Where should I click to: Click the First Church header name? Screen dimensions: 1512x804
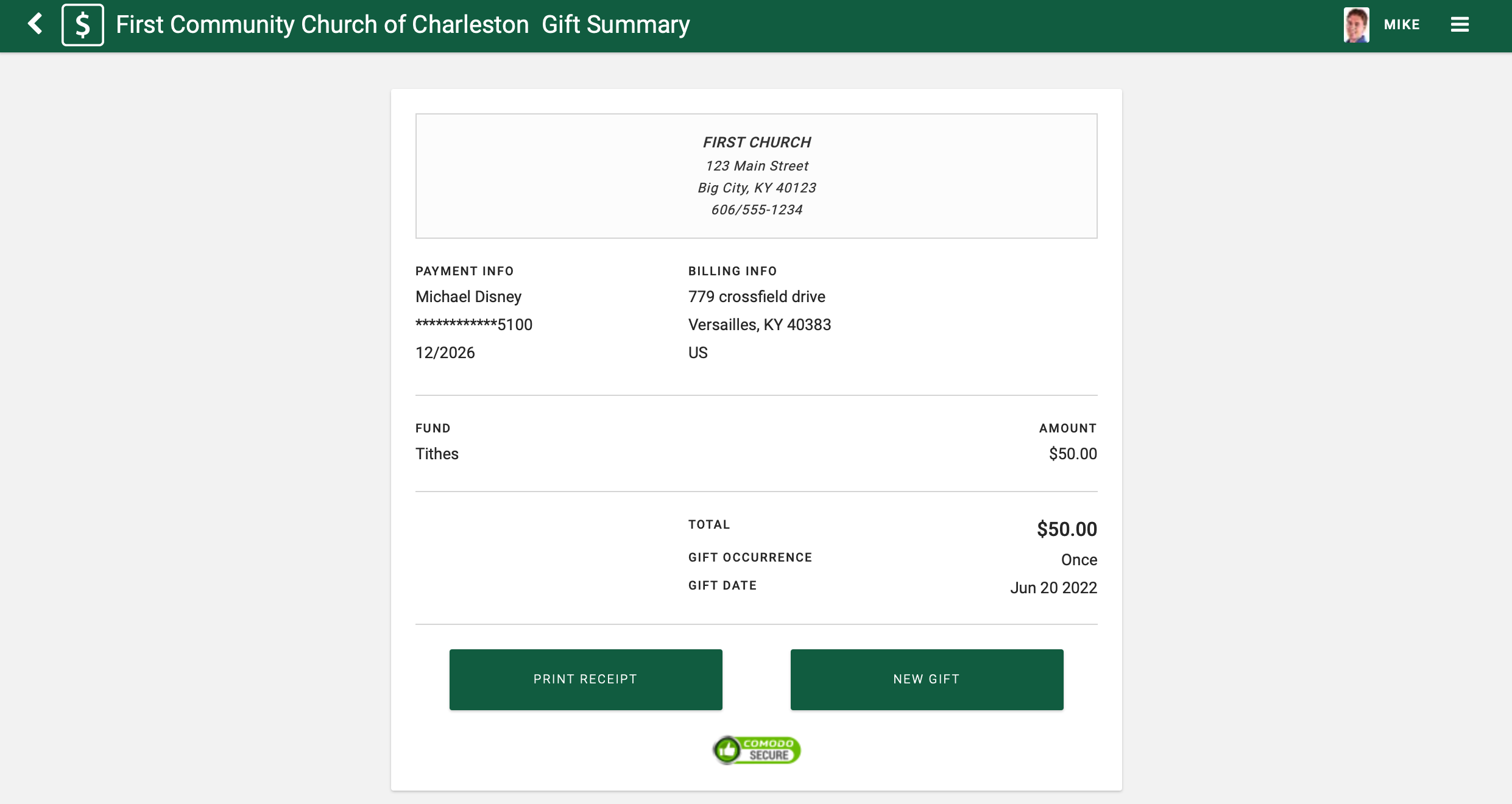pos(757,143)
